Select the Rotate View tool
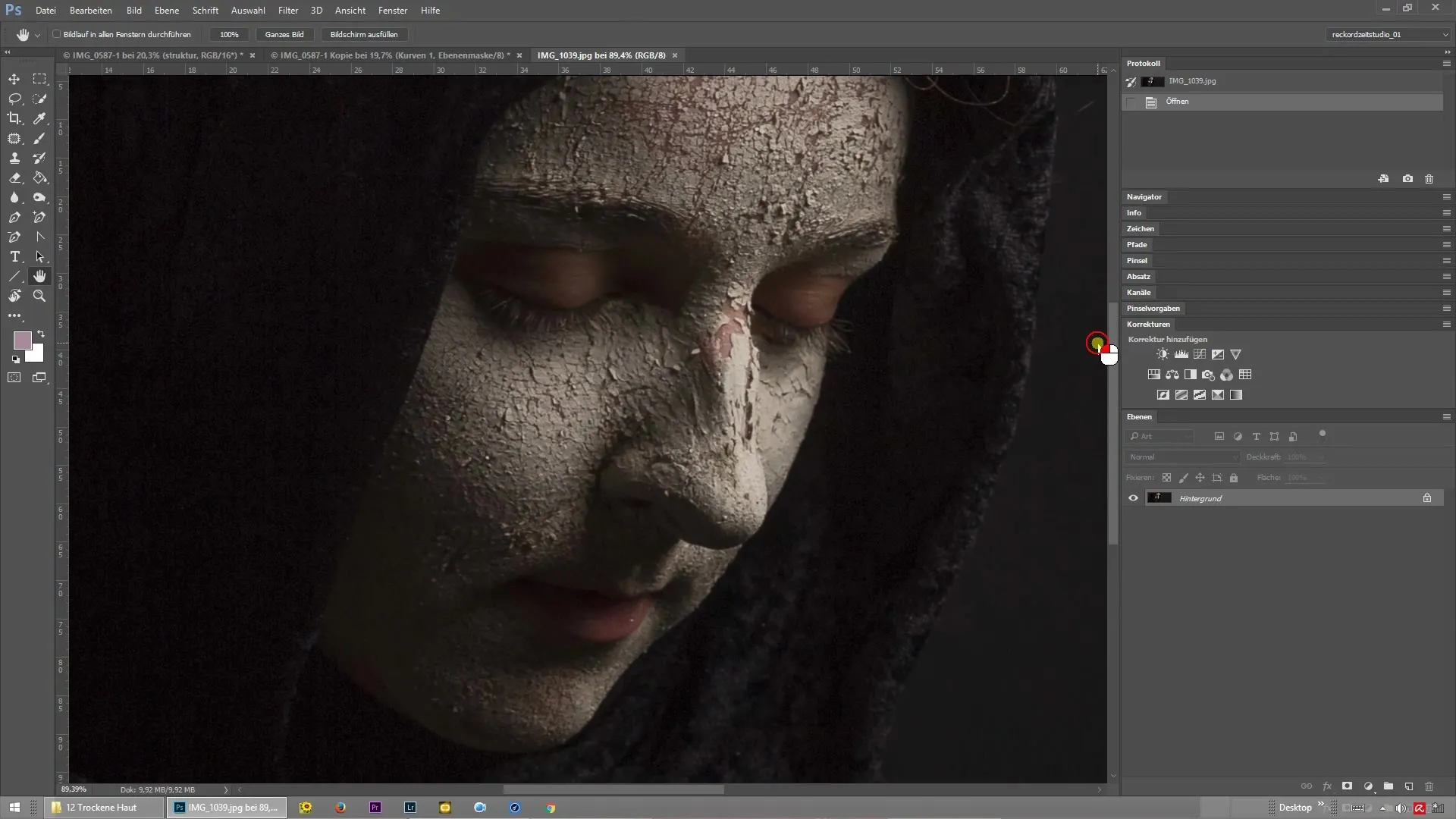1456x819 pixels. (x=14, y=296)
